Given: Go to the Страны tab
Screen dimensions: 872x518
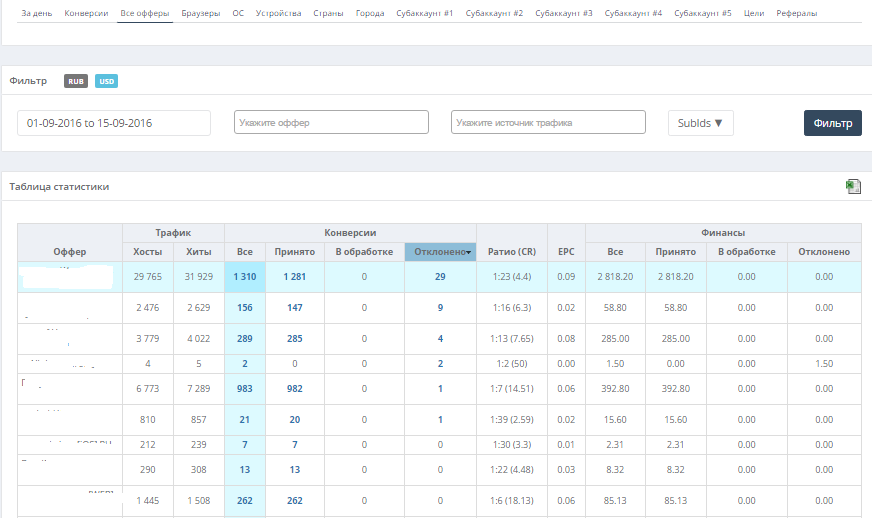Looking at the screenshot, I should 328,13.
